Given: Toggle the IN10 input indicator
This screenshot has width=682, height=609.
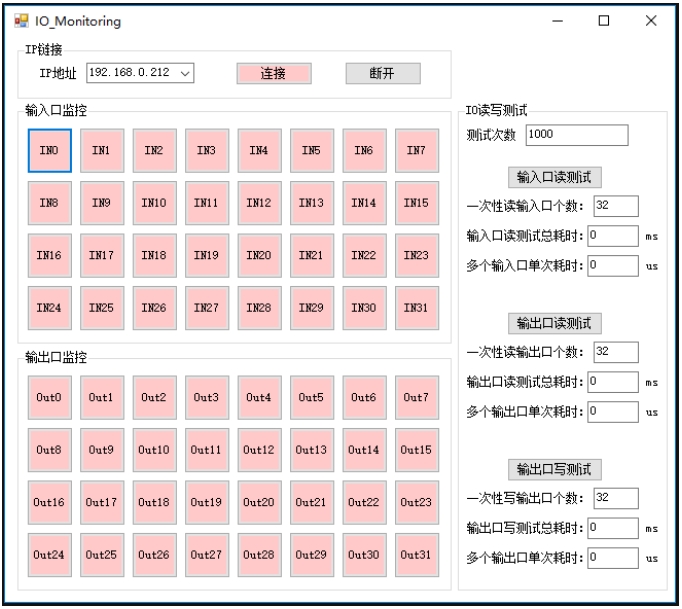Looking at the screenshot, I should 154,203.
